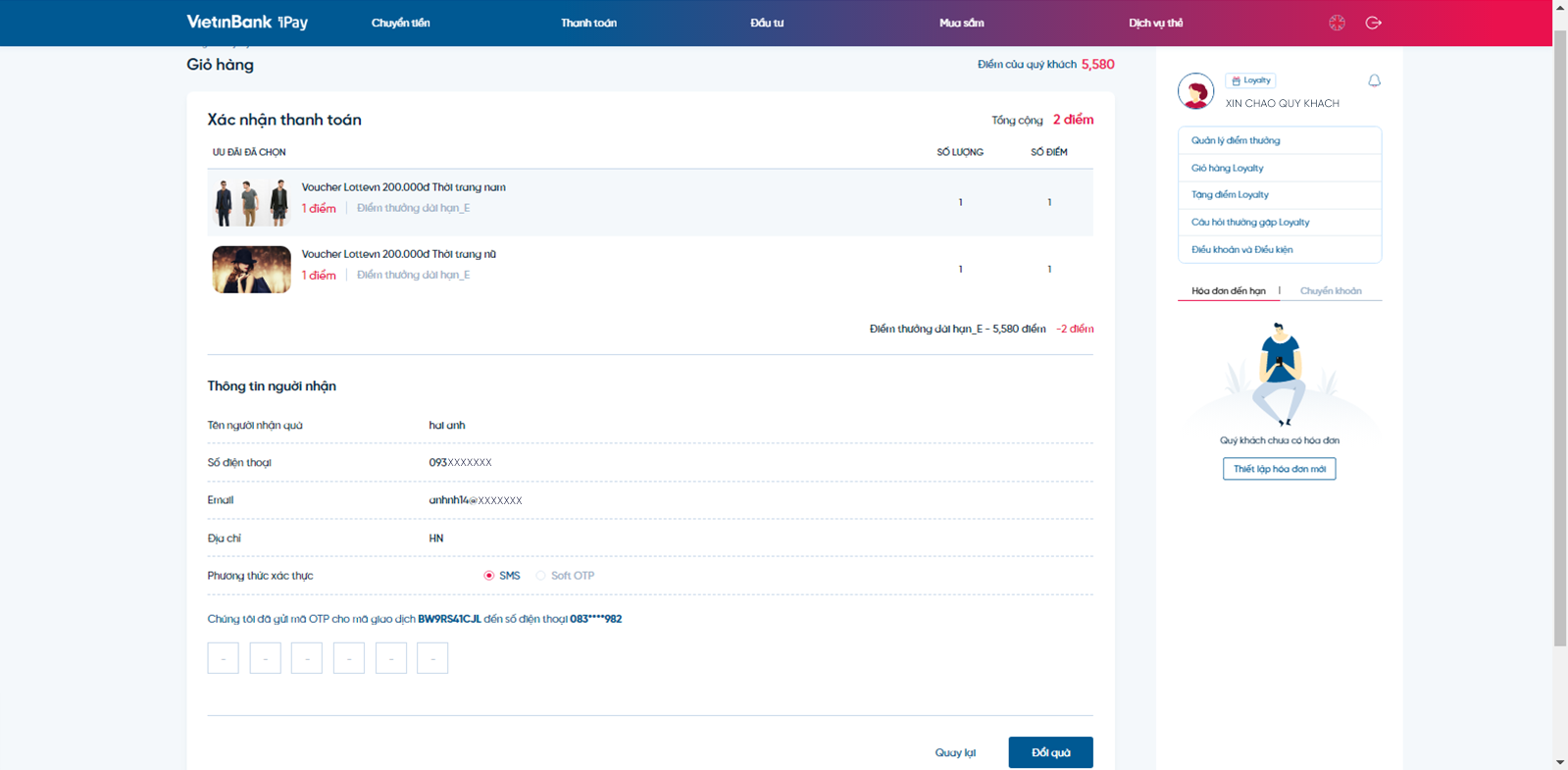Click the VietinBank iPay logo
The width and height of the screenshot is (1568, 770).
[x=247, y=23]
